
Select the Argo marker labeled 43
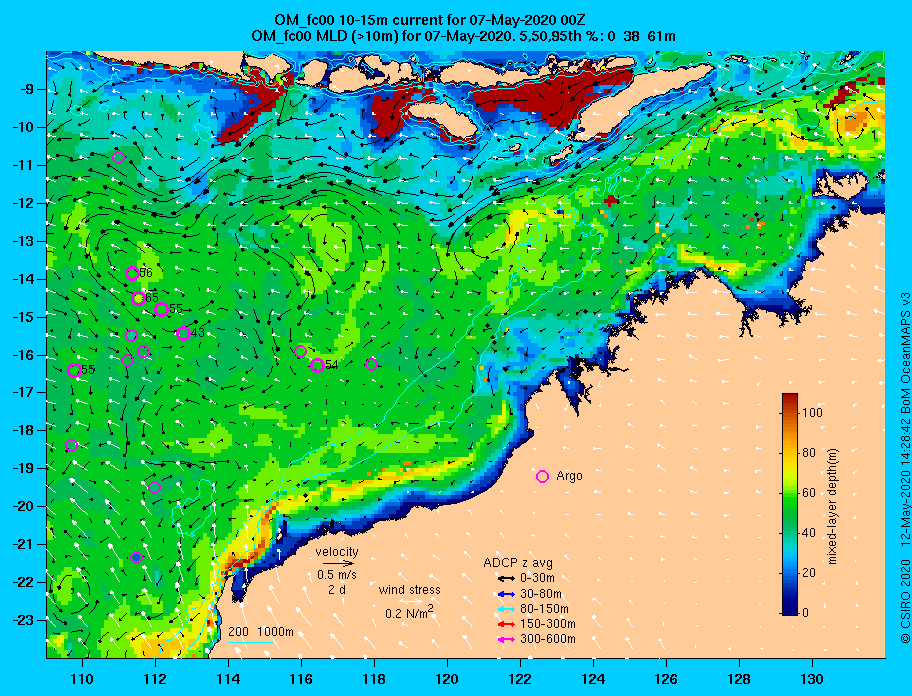coord(183,333)
